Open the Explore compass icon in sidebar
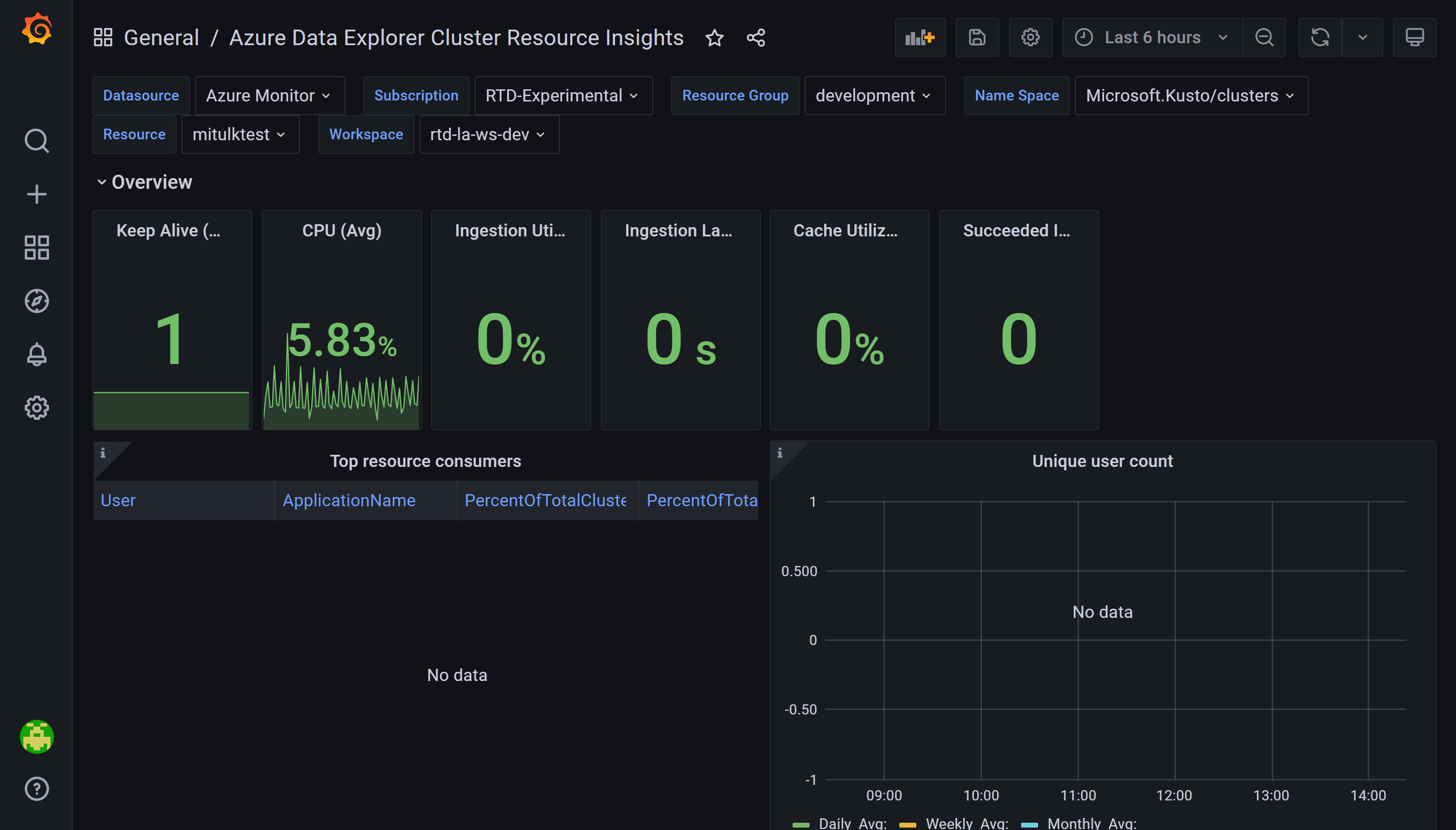The width and height of the screenshot is (1456, 830). [36, 301]
